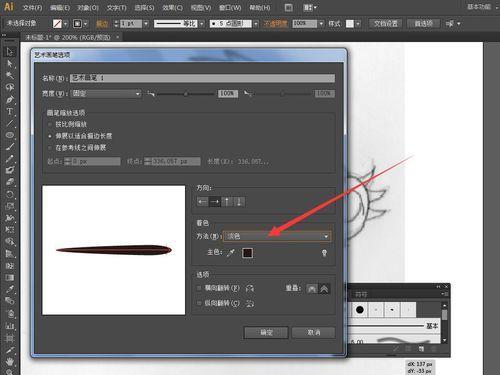Select the Paintbrush tool
The width and height of the screenshot is (500, 375).
pos(10,147)
